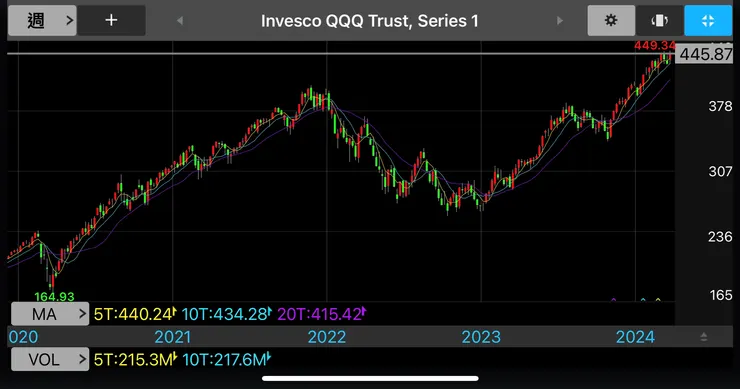Expand the MA indicator selector
This screenshot has width=740, height=389.
[50, 314]
